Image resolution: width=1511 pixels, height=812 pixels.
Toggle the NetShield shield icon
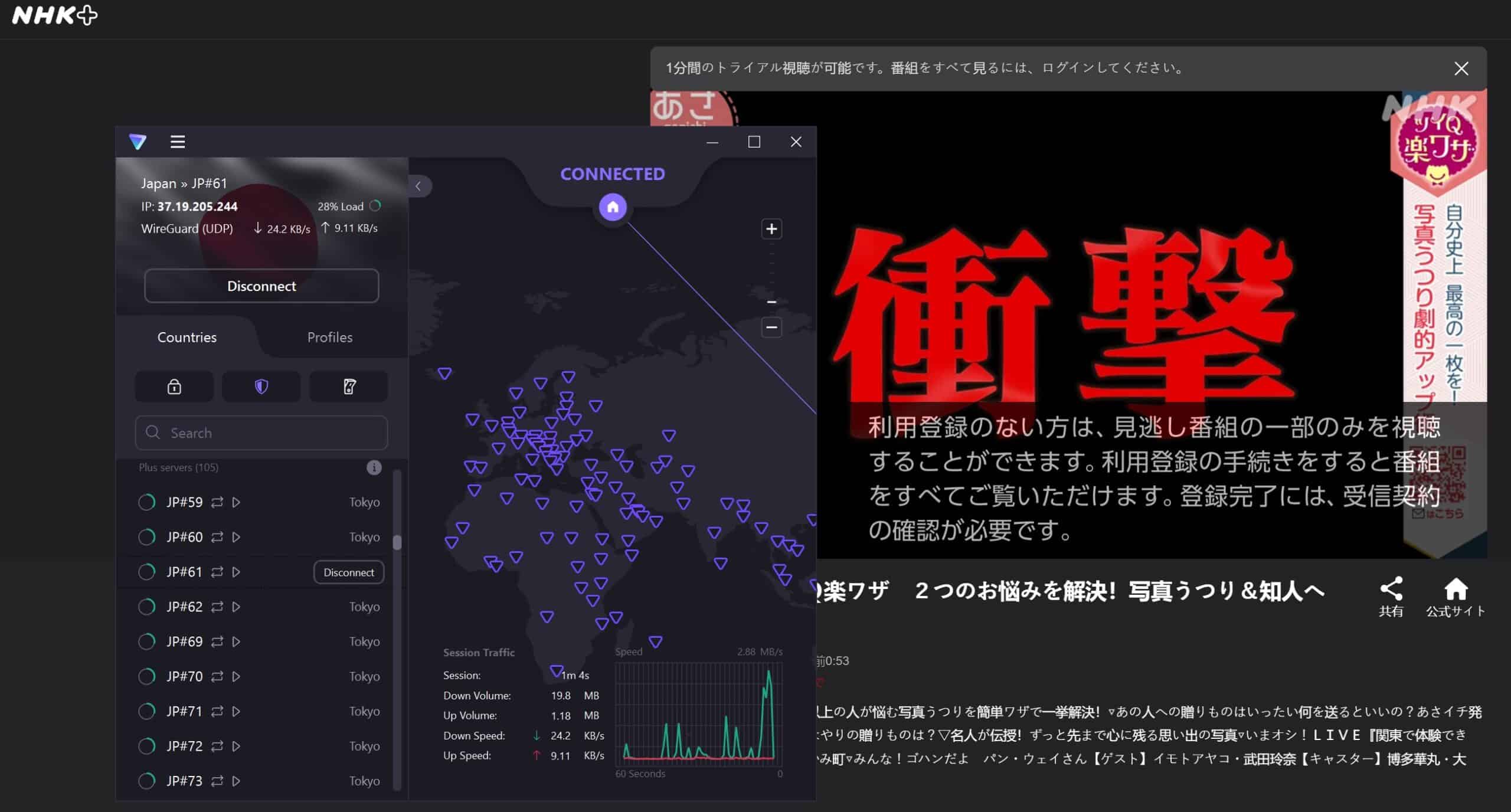coord(261,387)
